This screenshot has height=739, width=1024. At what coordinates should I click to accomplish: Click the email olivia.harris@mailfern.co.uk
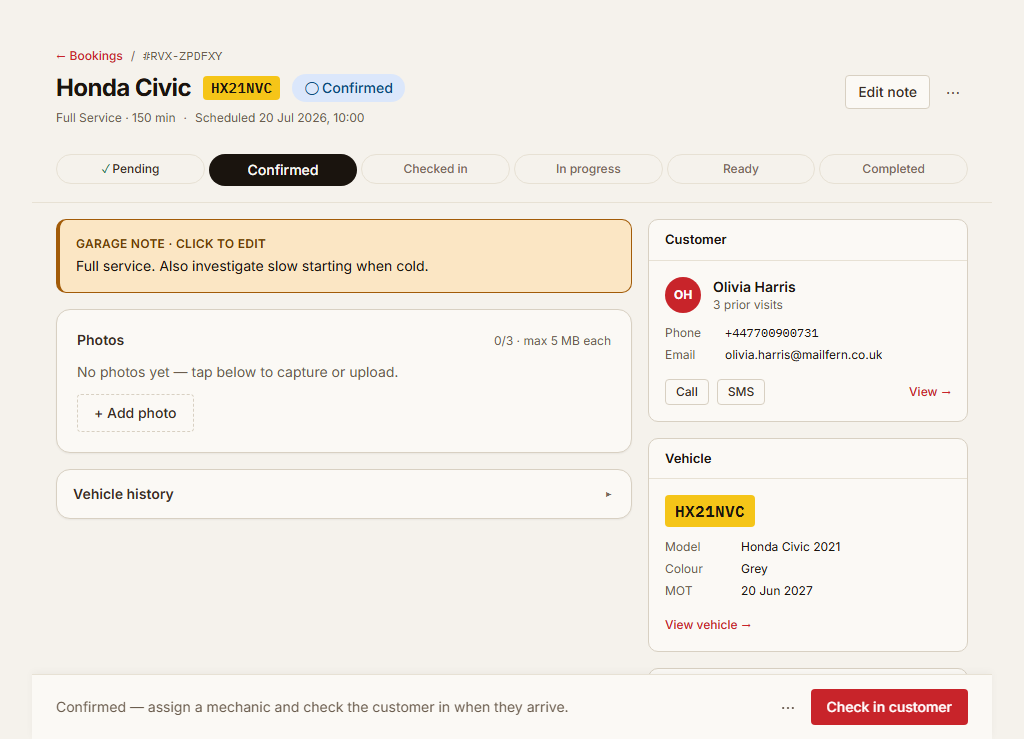tap(803, 355)
